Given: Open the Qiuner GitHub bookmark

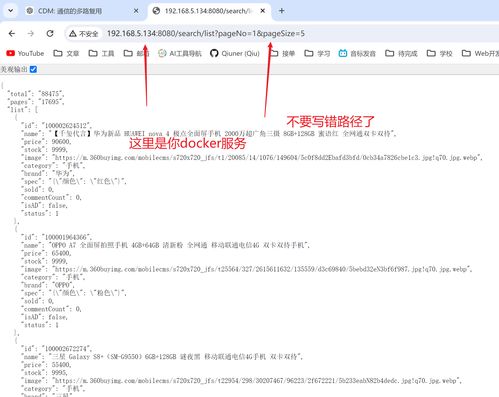Looking at the screenshot, I should click(x=235, y=53).
